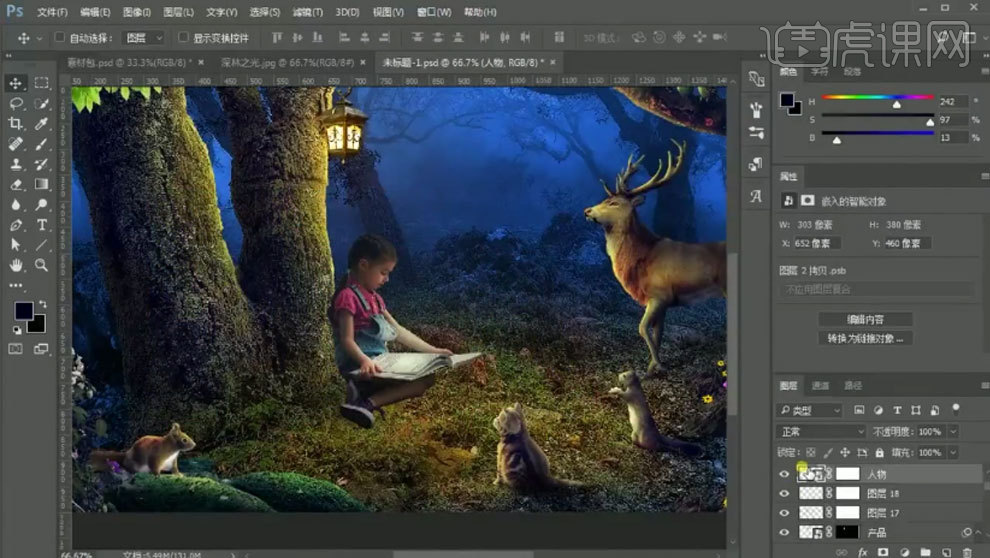Screen dimensions: 990x558
Task: Select the Horizontal Type tool
Action: [x=42, y=225]
